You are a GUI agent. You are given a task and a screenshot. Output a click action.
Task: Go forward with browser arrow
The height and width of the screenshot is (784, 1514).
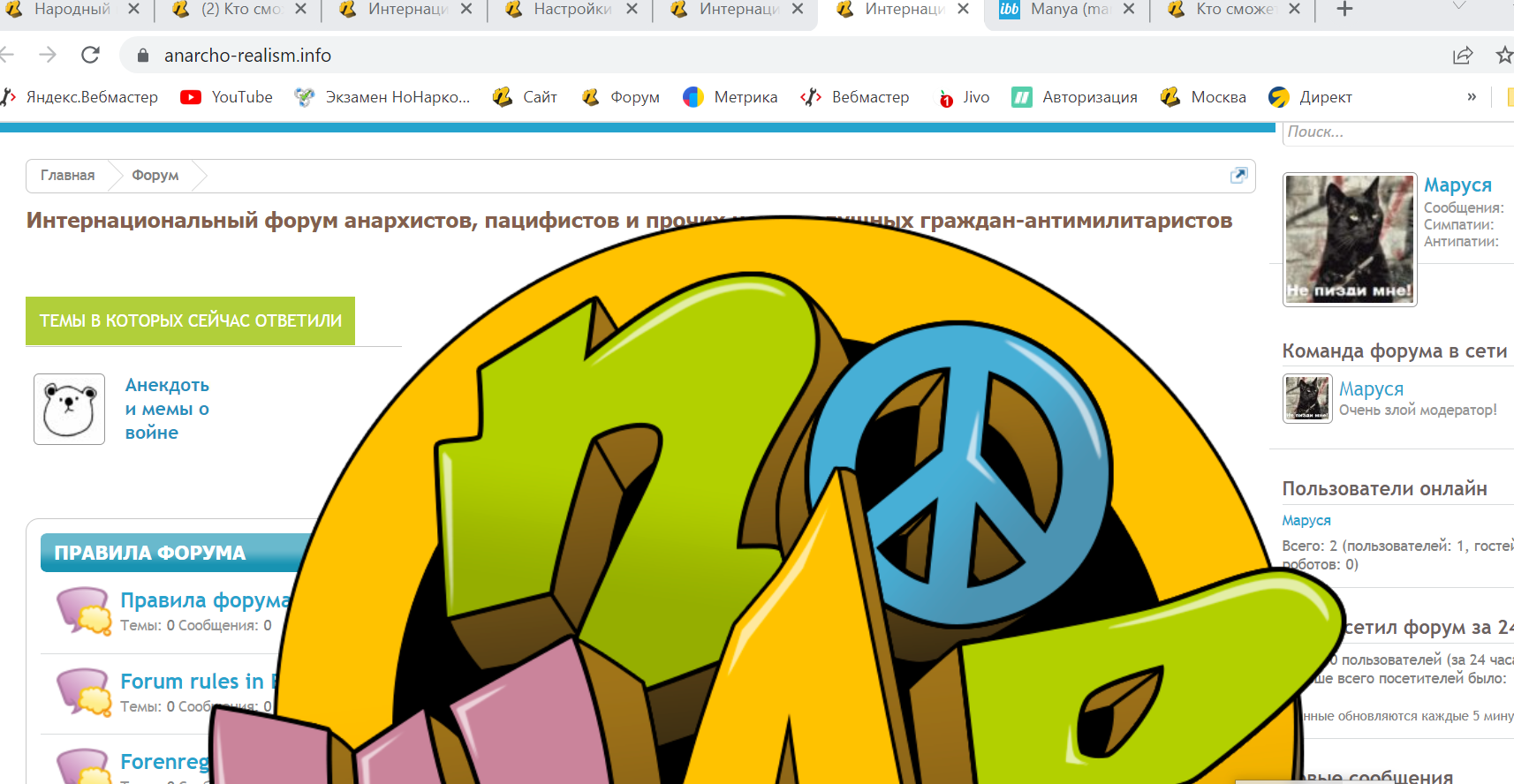pyautogui.click(x=48, y=55)
